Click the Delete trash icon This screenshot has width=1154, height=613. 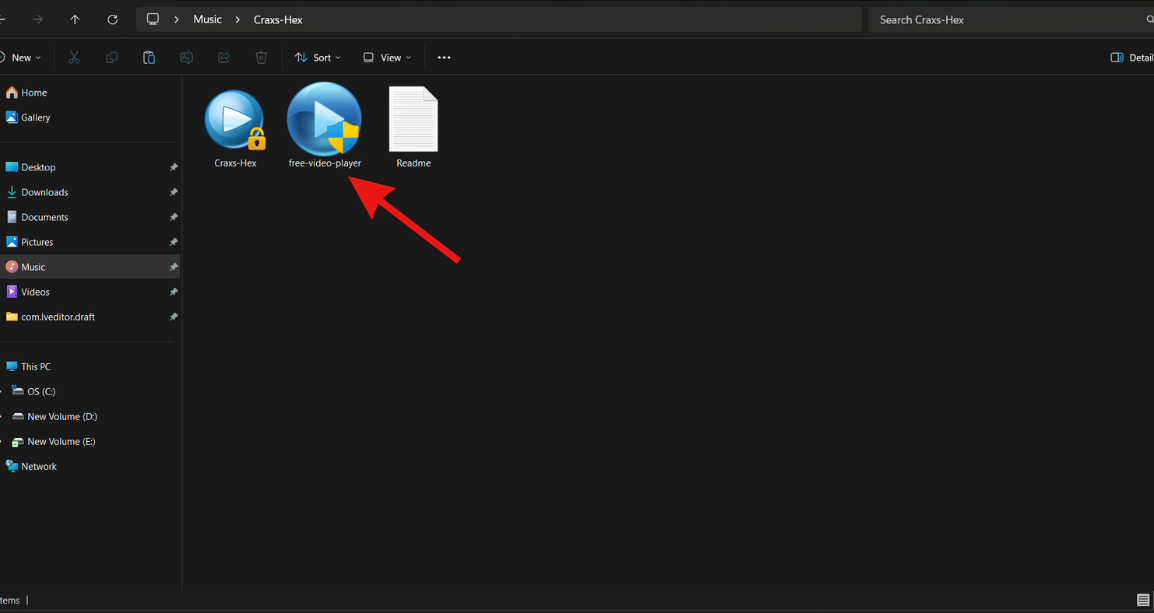coord(261,58)
